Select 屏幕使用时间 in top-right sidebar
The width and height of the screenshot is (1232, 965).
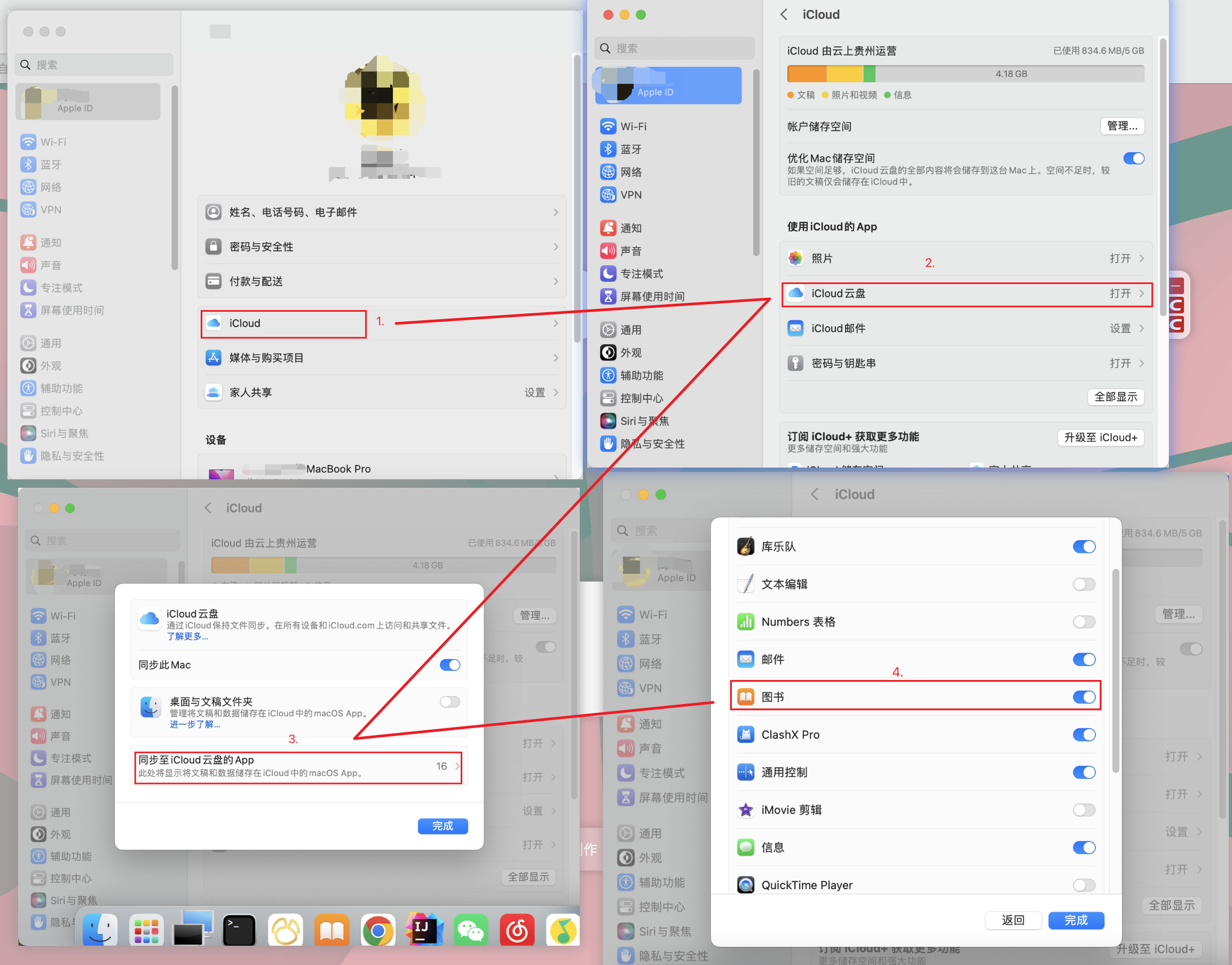coord(652,296)
